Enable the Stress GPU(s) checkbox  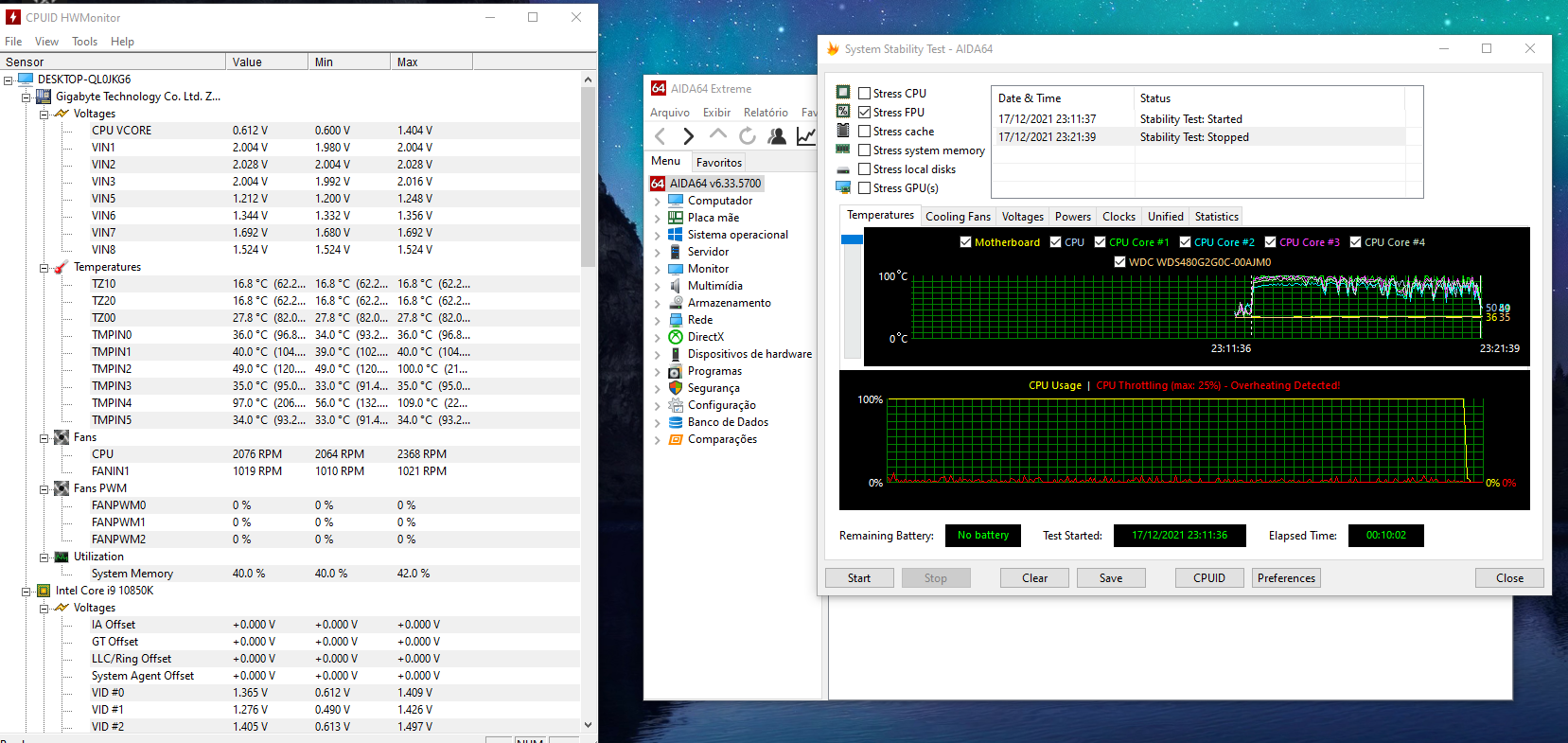tap(864, 187)
